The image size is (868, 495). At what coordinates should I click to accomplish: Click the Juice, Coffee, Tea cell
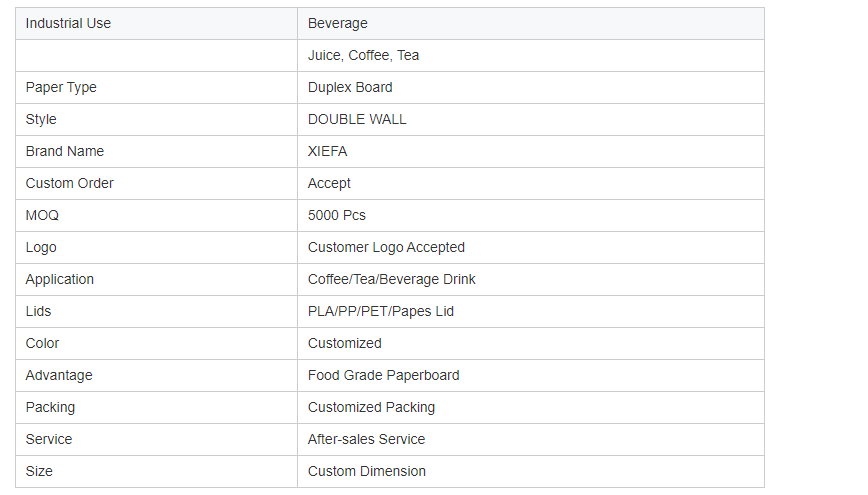tap(531, 55)
